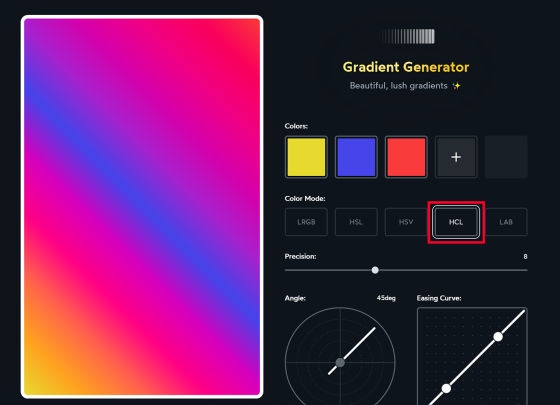Click the Precision slider track near its right end
The width and height of the screenshot is (560, 405).
coord(518,270)
